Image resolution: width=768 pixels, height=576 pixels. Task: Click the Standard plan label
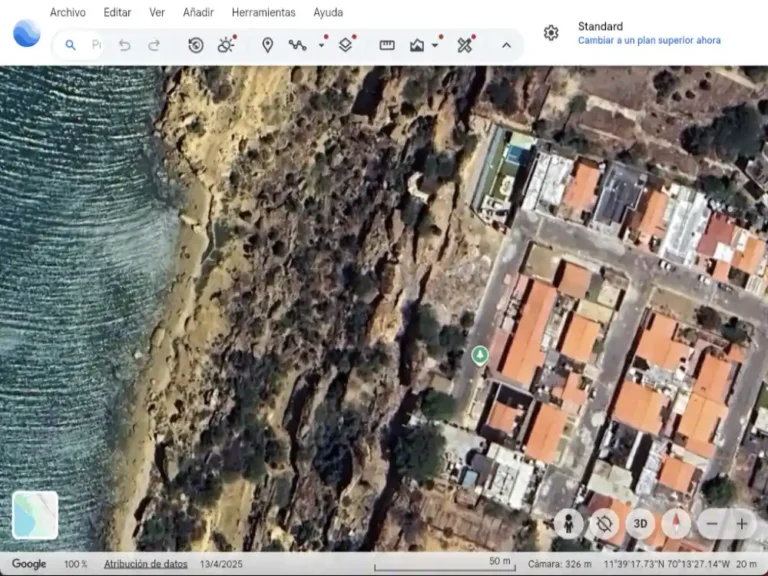pos(600,26)
